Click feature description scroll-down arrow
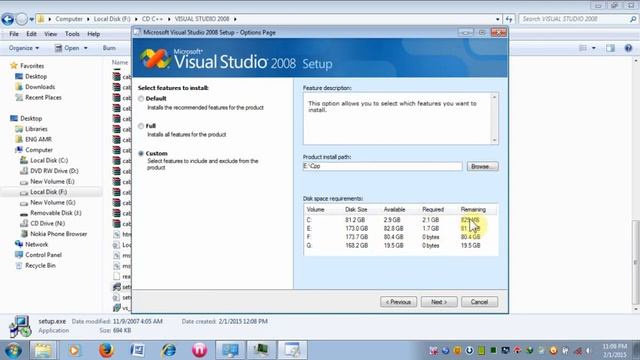Image resolution: width=640 pixels, height=360 pixels. click(x=494, y=140)
